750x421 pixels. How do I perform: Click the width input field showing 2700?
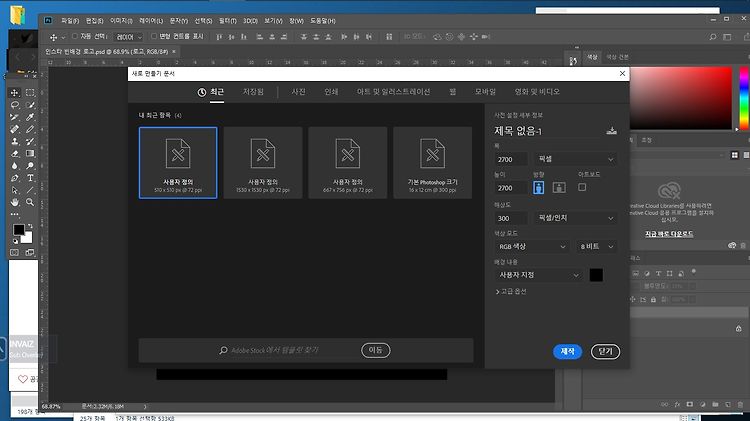click(511, 159)
